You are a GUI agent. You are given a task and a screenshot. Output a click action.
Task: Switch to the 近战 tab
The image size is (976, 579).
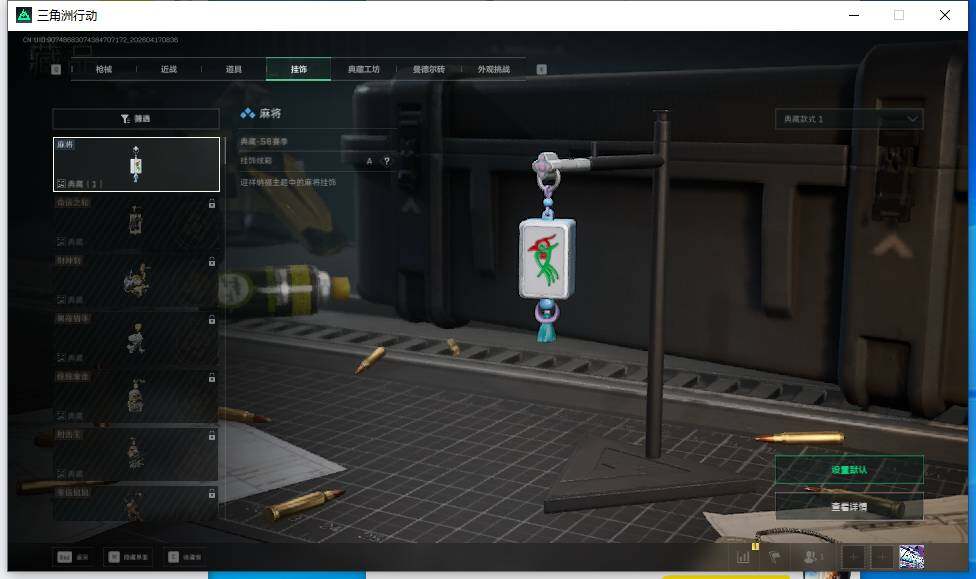[169, 69]
